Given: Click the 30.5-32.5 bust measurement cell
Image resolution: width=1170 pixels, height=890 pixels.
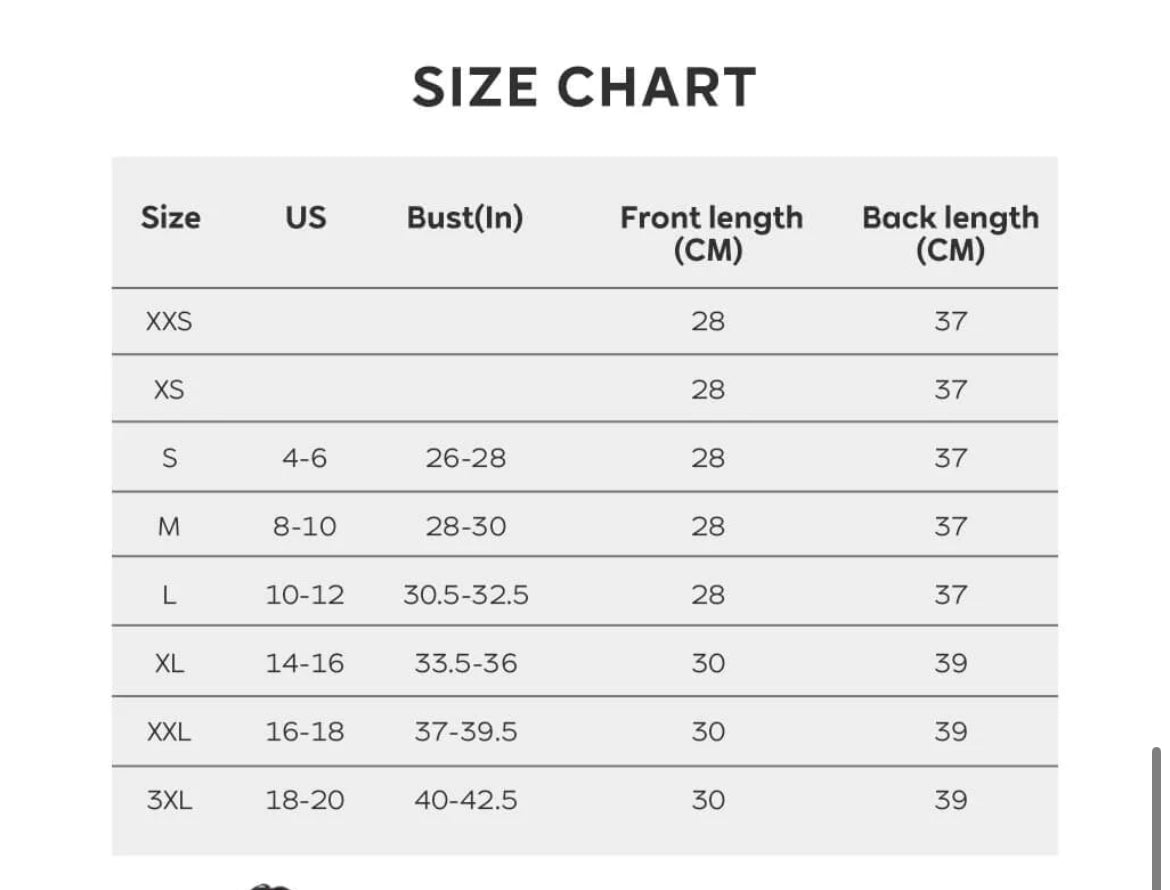Looking at the screenshot, I should click(466, 595).
